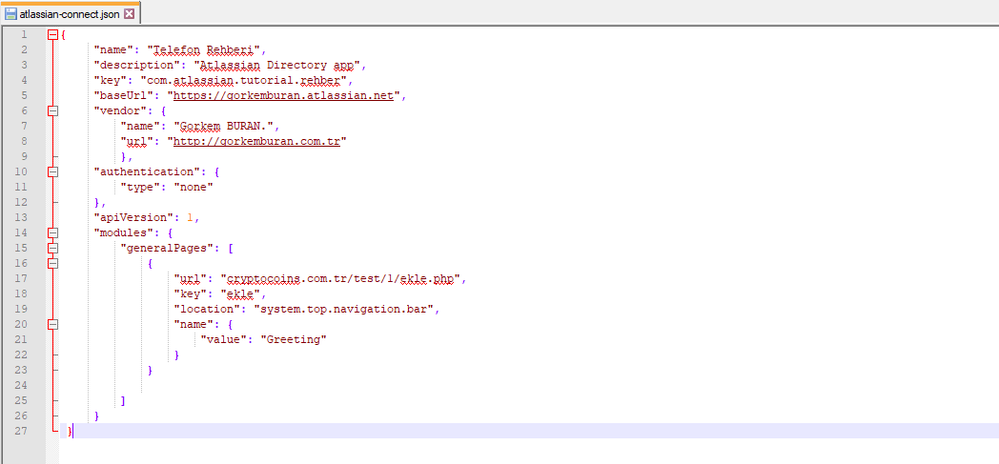Viewport: 999px width, 464px height.
Task: Click "com.atlassian.tutorial.rehber" key value
Action: pyautogui.click(x=246, y=80)
